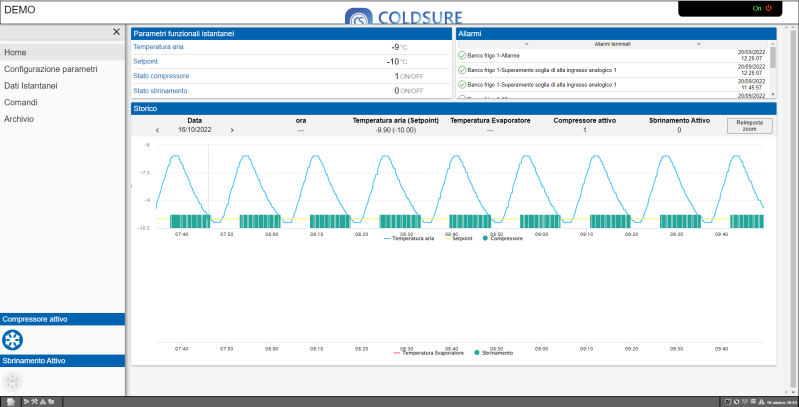
Task: Click green check of alarm dated 11:45:57
Action: (462, 85)
